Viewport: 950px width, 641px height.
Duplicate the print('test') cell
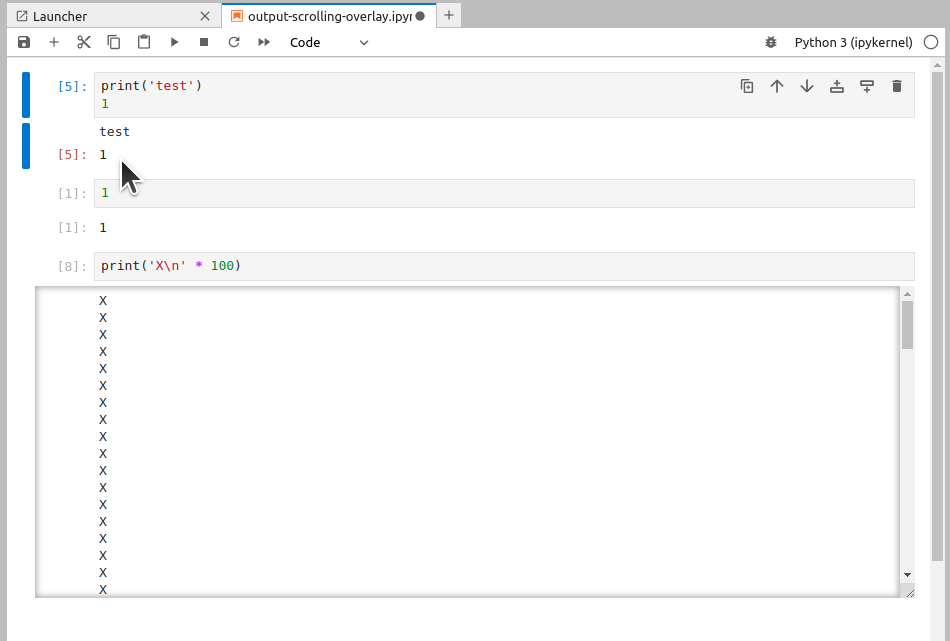[747, 86]
